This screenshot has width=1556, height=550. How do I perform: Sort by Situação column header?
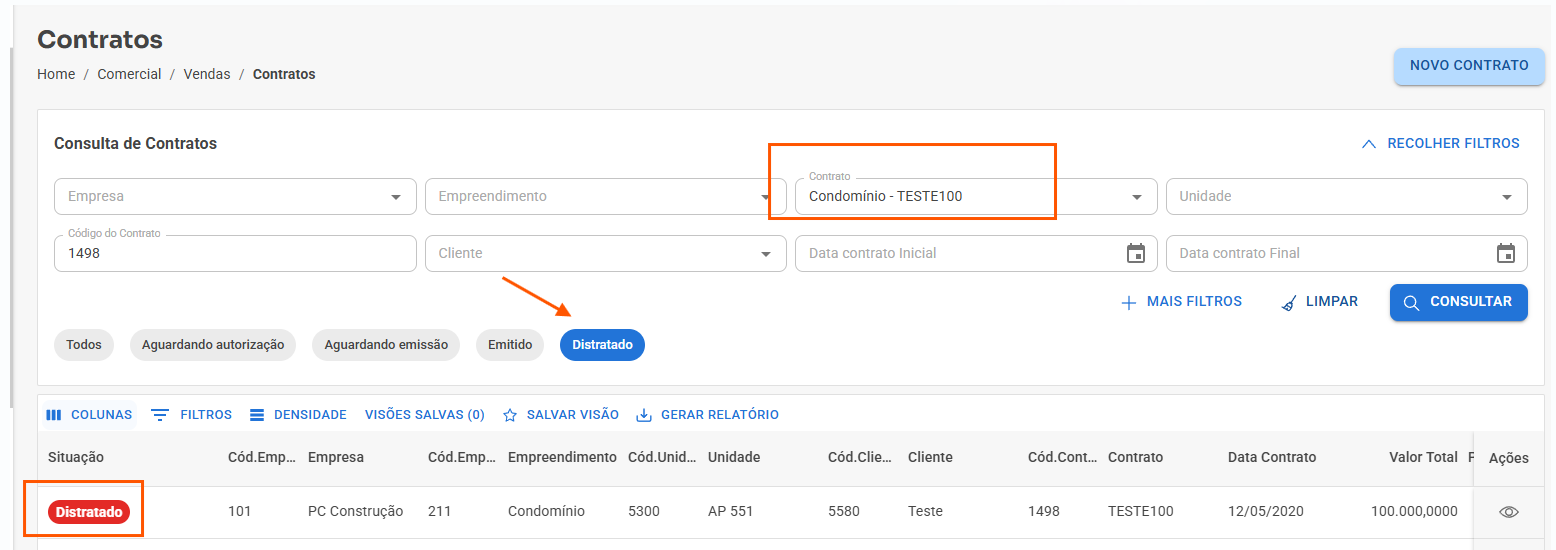76,457
